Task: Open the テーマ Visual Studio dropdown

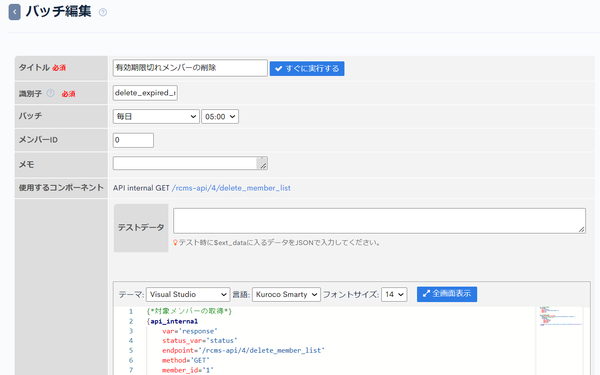Action: coord(188,295)
